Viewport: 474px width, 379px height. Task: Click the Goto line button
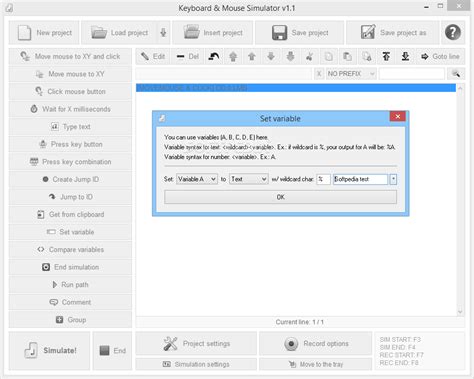440,56
